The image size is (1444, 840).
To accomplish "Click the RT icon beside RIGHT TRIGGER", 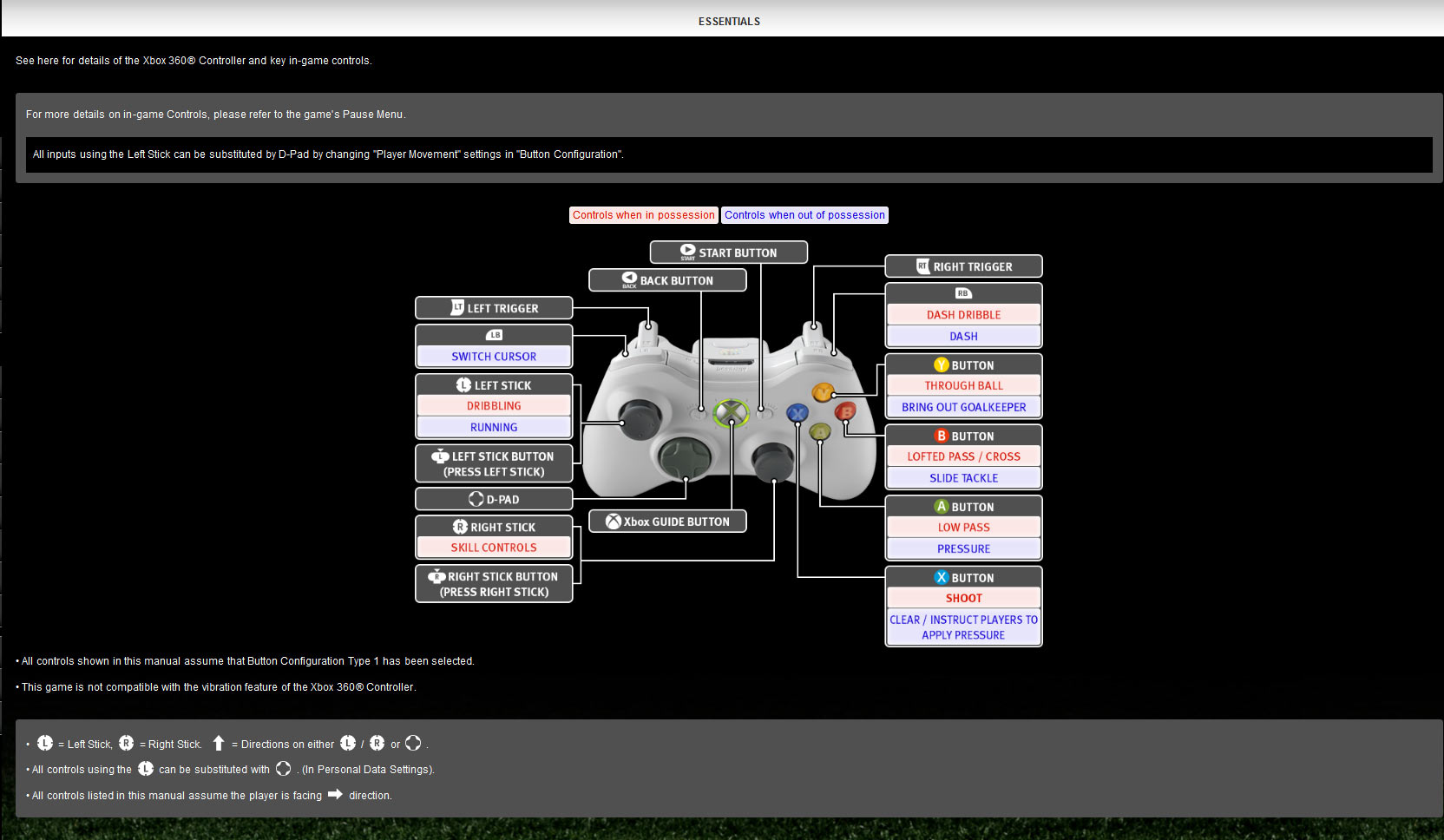I will 923,266.
